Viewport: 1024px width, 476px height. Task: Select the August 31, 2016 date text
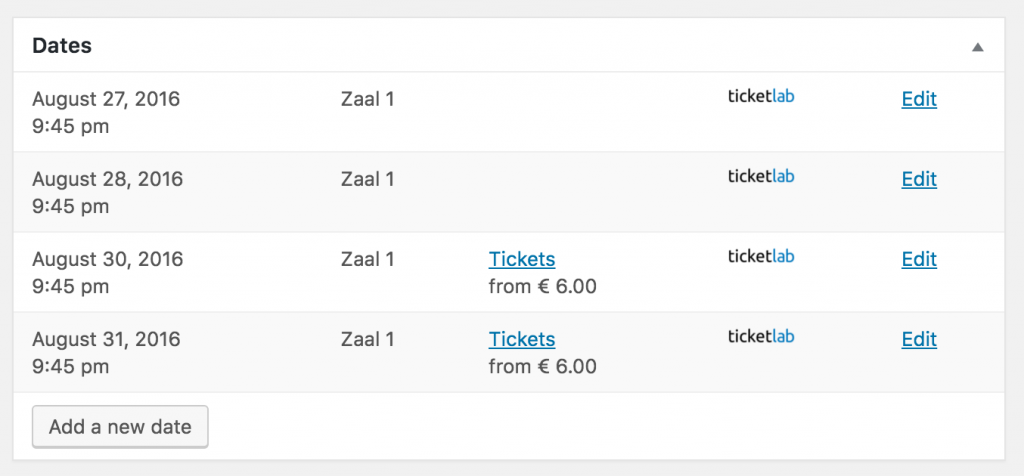[106, 340]
